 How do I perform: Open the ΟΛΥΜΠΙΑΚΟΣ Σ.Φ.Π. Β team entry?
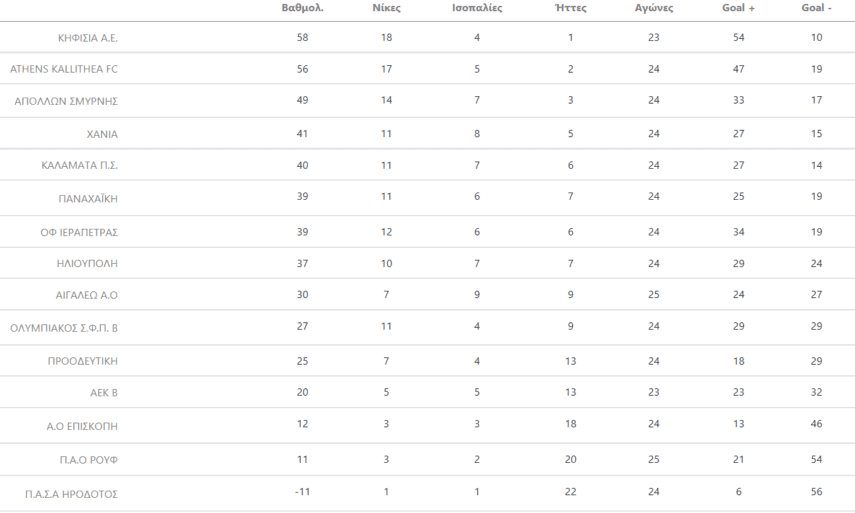click(64, 327)
